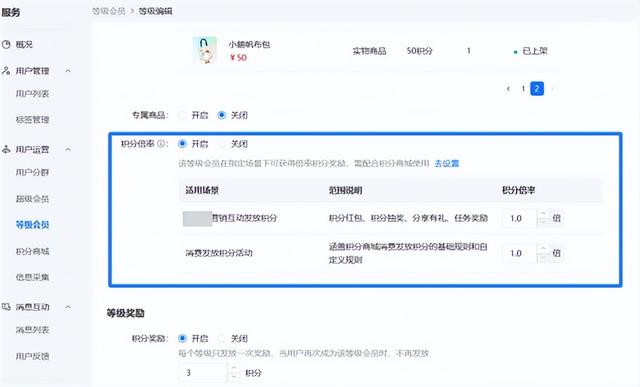
Task: Click the 适用场景 column header
Action: coord(202,190)
